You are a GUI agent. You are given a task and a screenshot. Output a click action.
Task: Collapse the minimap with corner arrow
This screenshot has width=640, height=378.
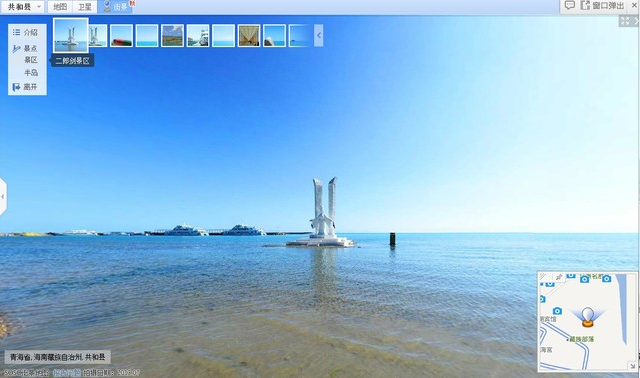pos(632,366)
